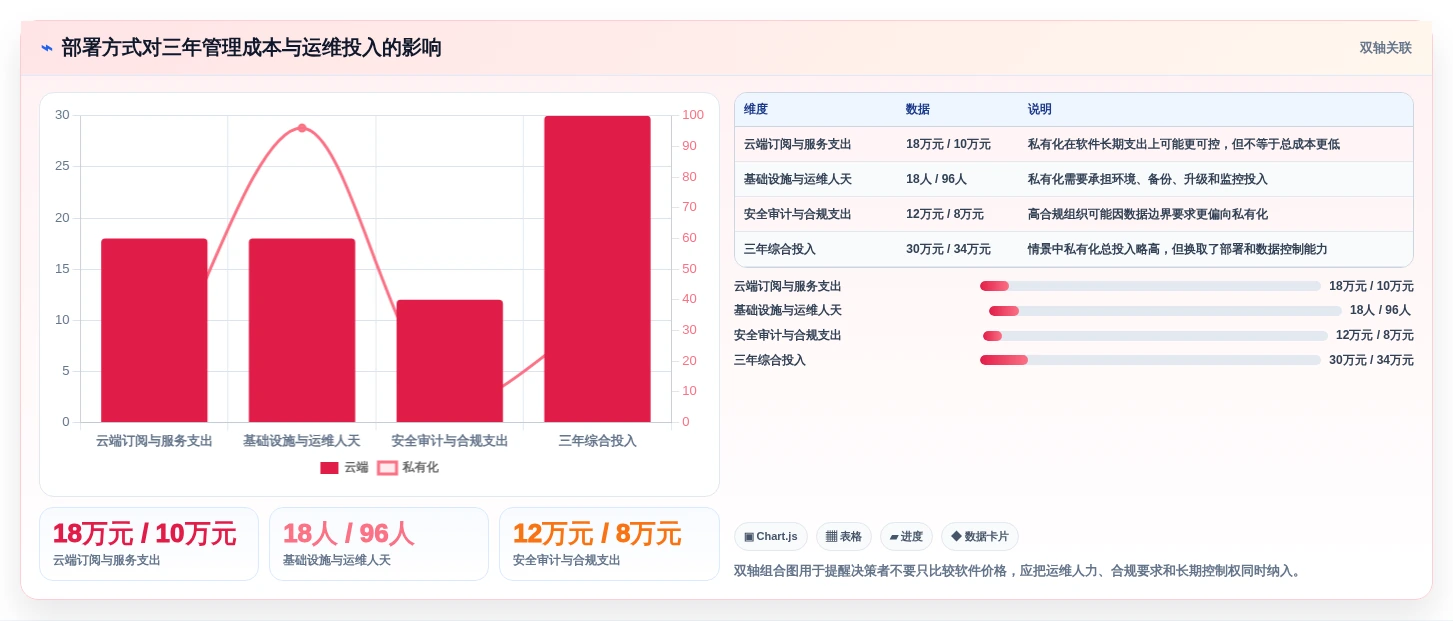
Task: Click table cell 云端订阅与服务支出
Action: [798, 145]
